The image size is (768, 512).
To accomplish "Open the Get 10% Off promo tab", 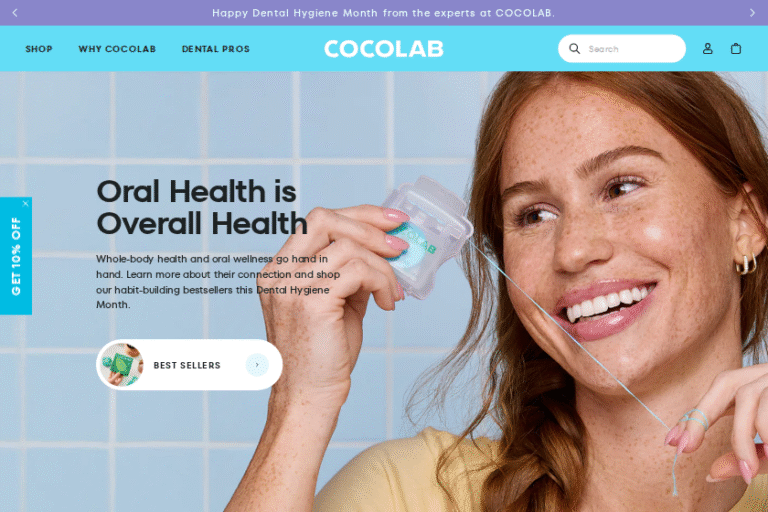I will [x=16, y=256].
